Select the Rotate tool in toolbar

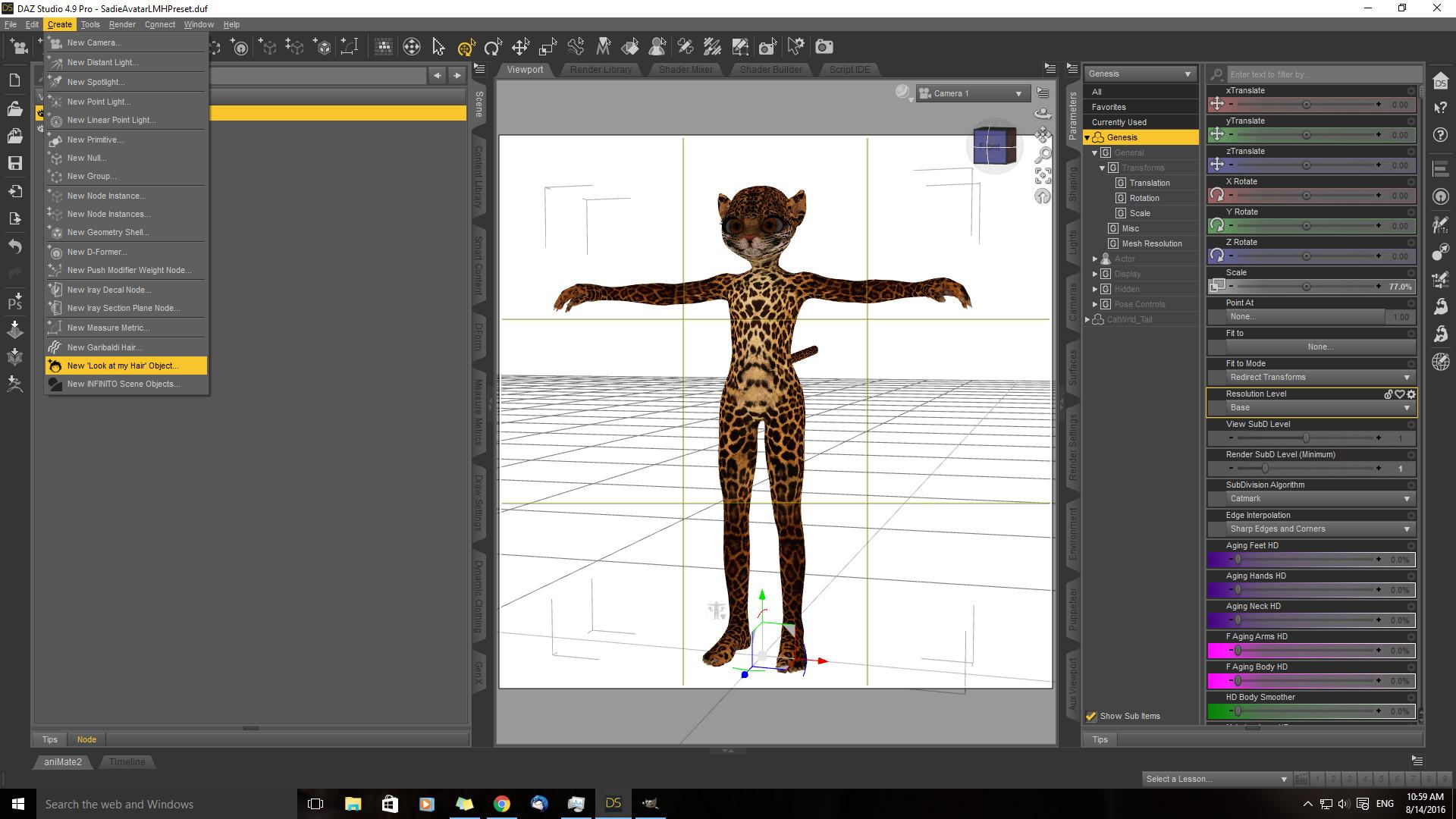(493, 47)
